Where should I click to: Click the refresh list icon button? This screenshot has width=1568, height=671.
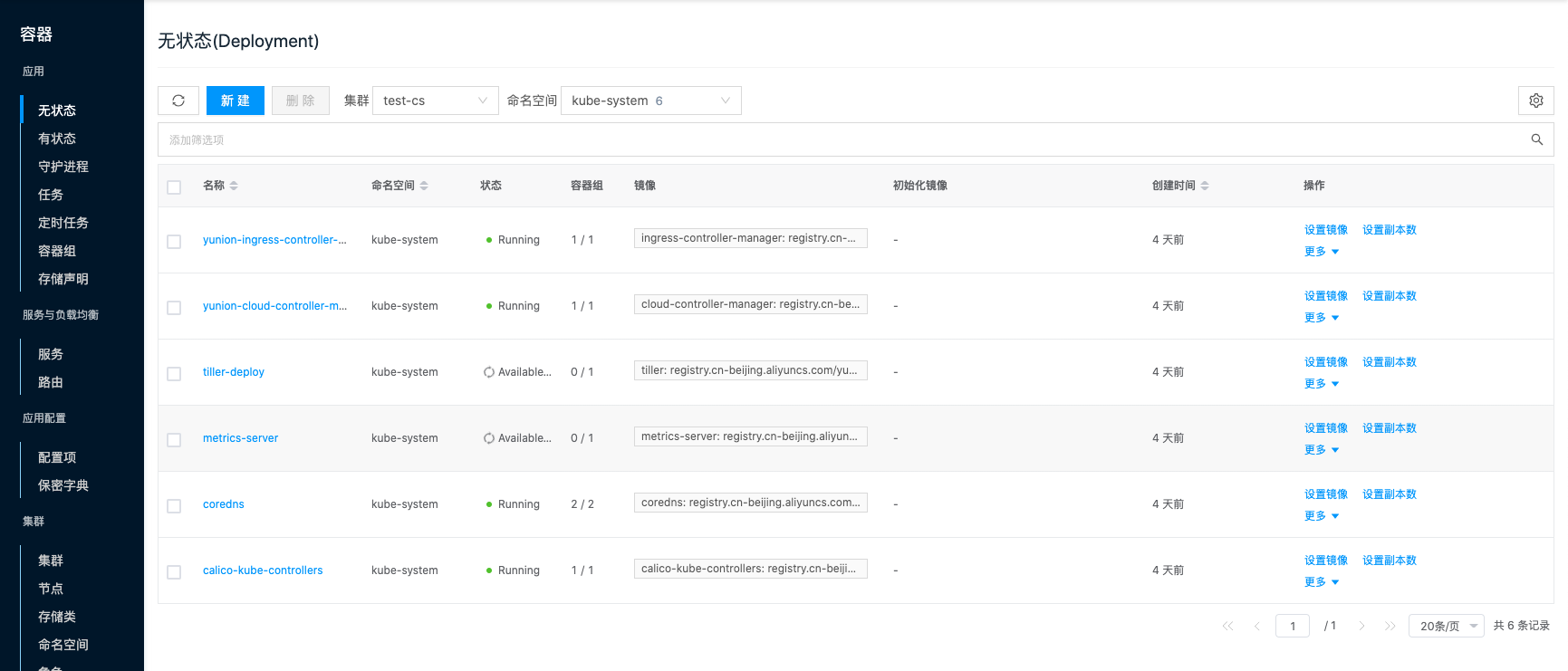click(x=178, y=101)
